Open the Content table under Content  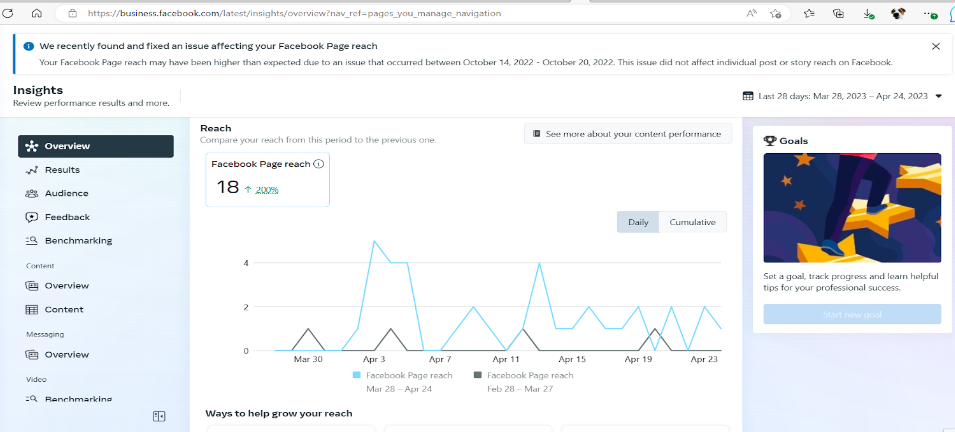point(63,310)
